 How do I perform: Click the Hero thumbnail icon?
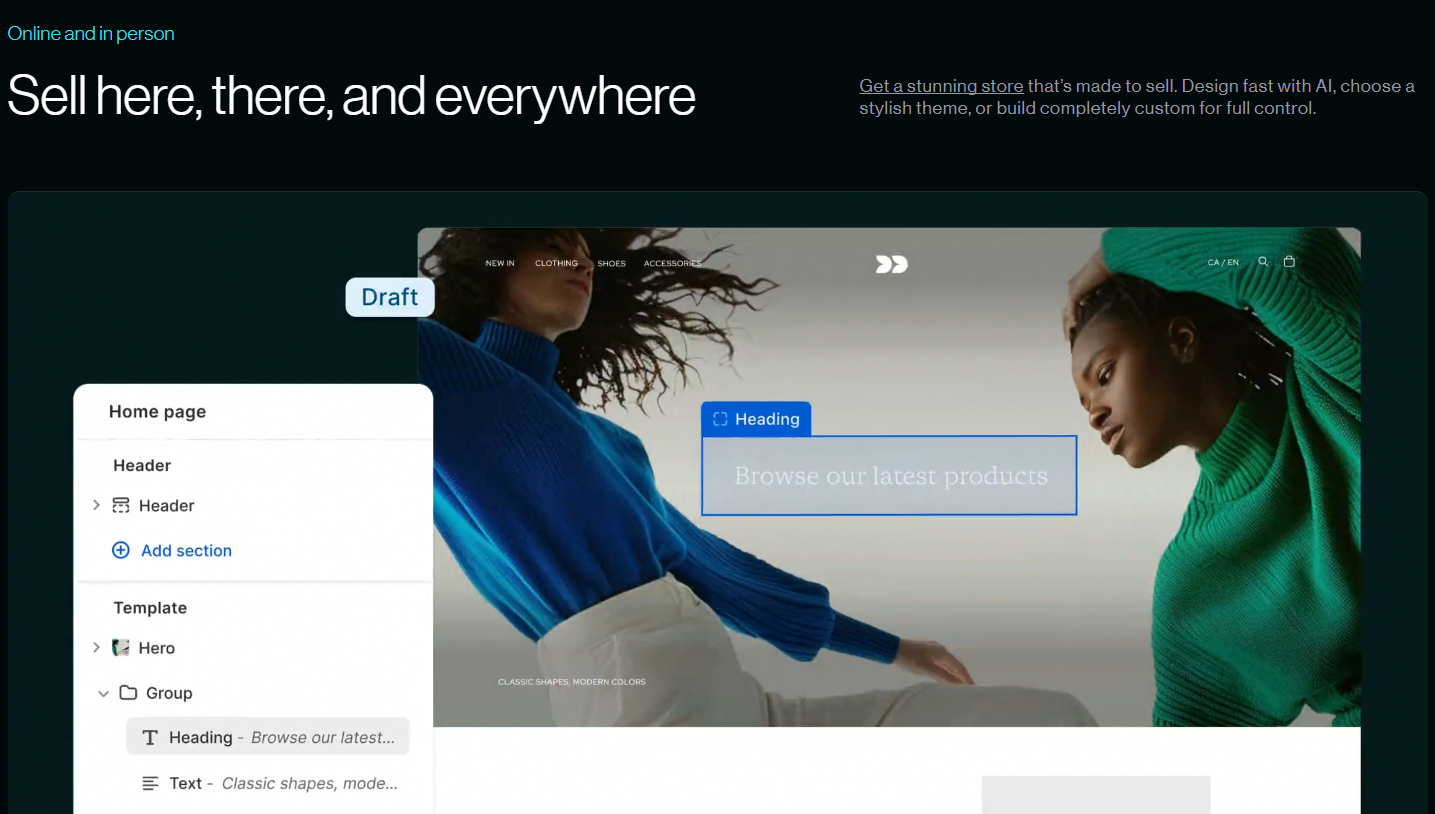pyautogui.click(x=121, y=648)
